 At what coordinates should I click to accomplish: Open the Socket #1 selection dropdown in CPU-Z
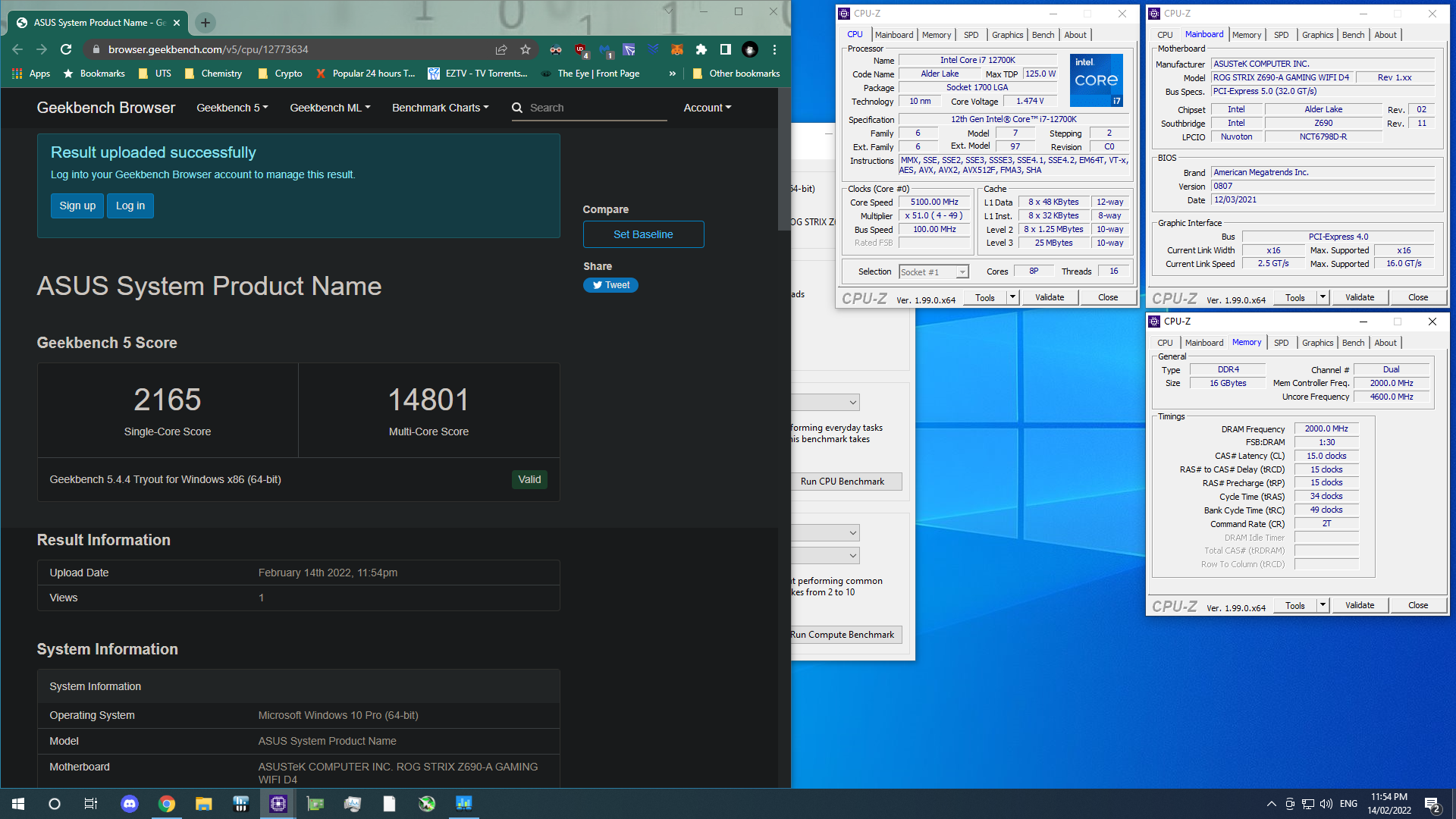[934, 271]
